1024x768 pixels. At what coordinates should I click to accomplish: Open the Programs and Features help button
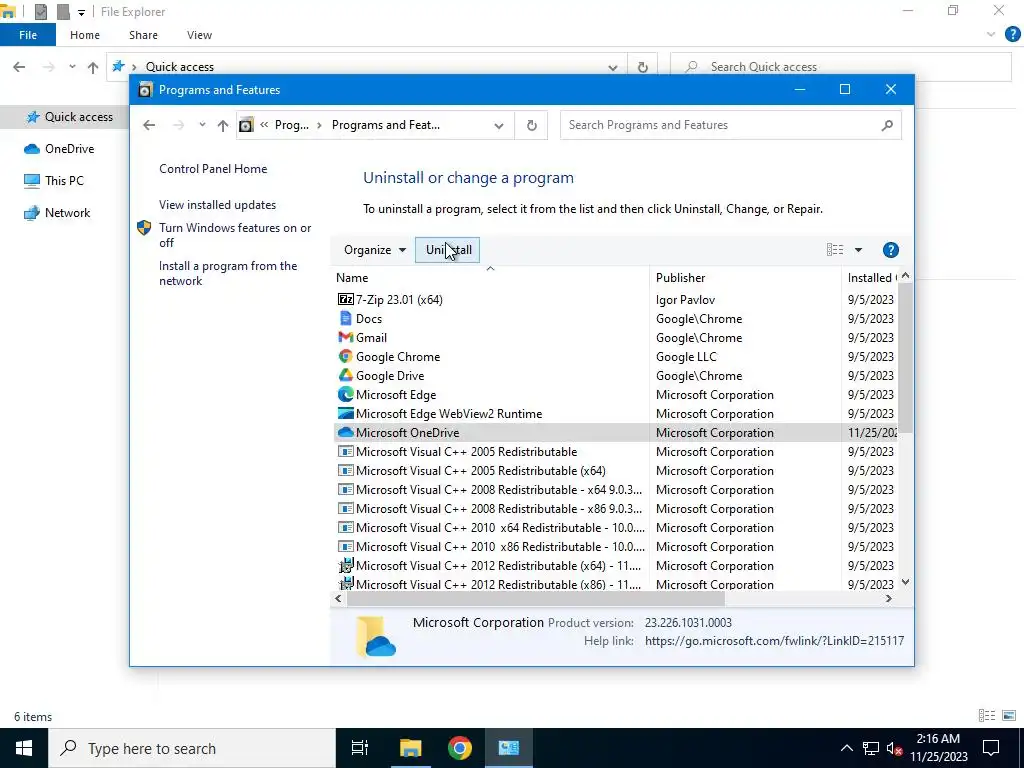coord(890,249)
